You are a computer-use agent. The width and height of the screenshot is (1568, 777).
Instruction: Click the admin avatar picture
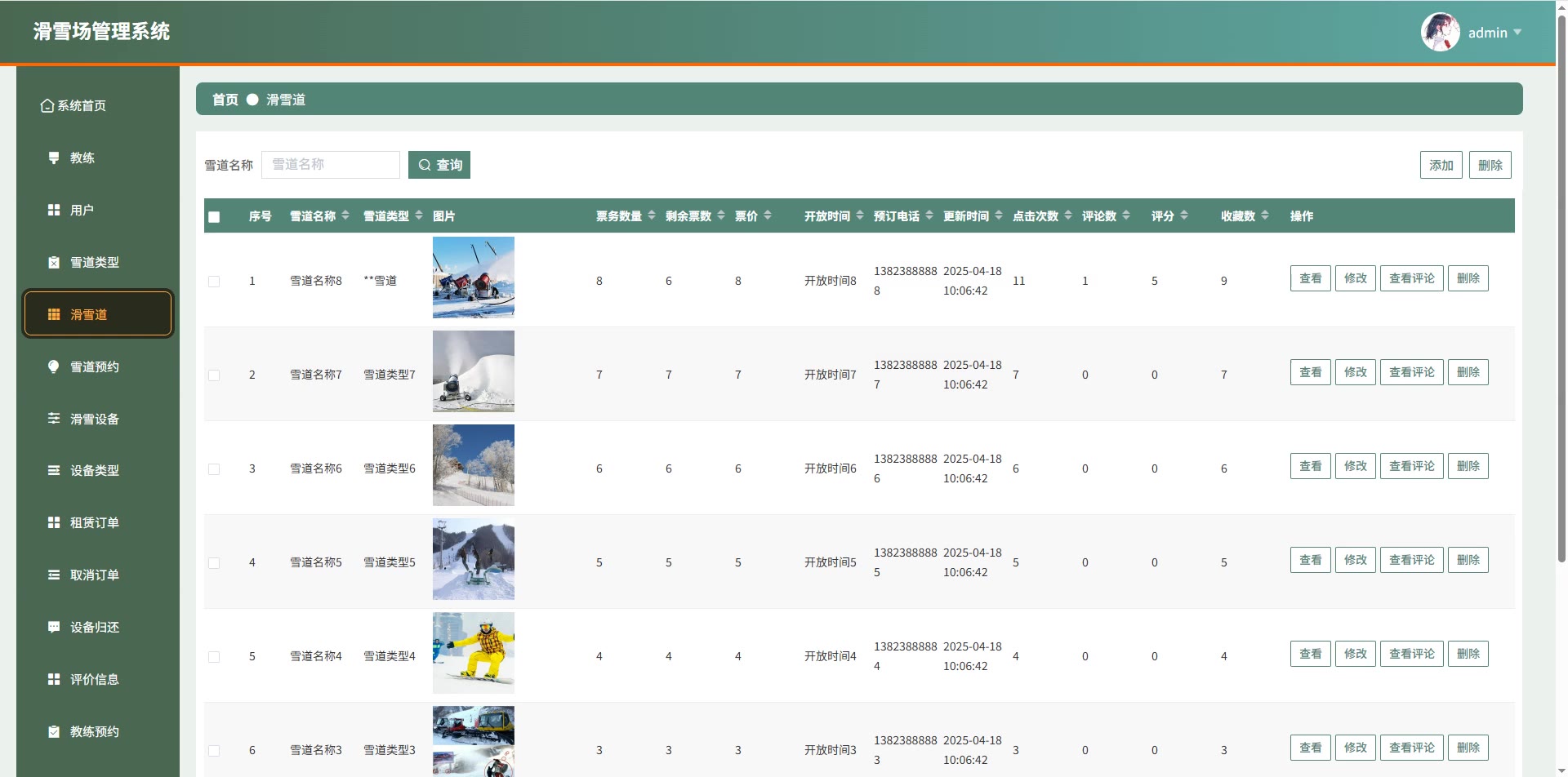point(1440,33)
